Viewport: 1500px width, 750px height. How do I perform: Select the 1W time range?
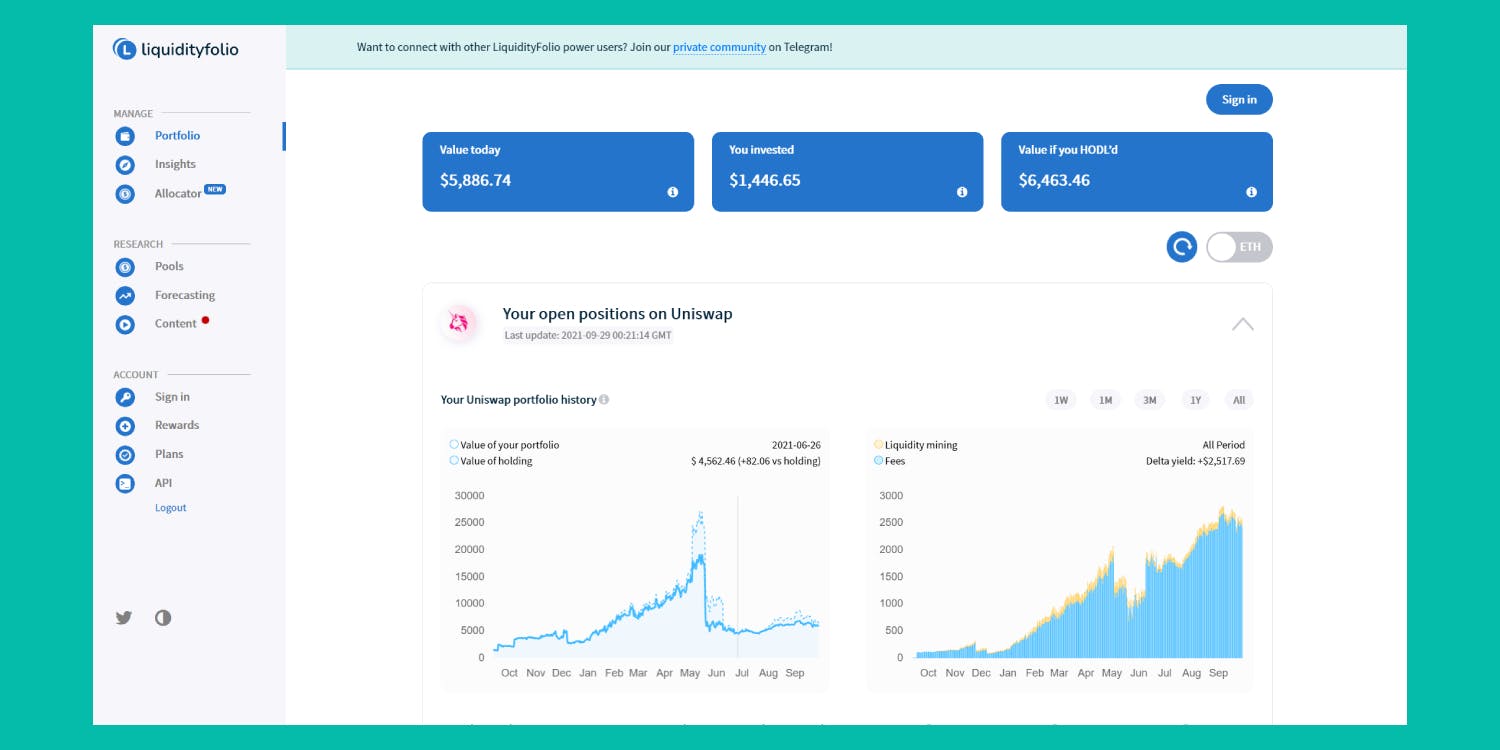pyautogui.click(x=1061, y=400)
